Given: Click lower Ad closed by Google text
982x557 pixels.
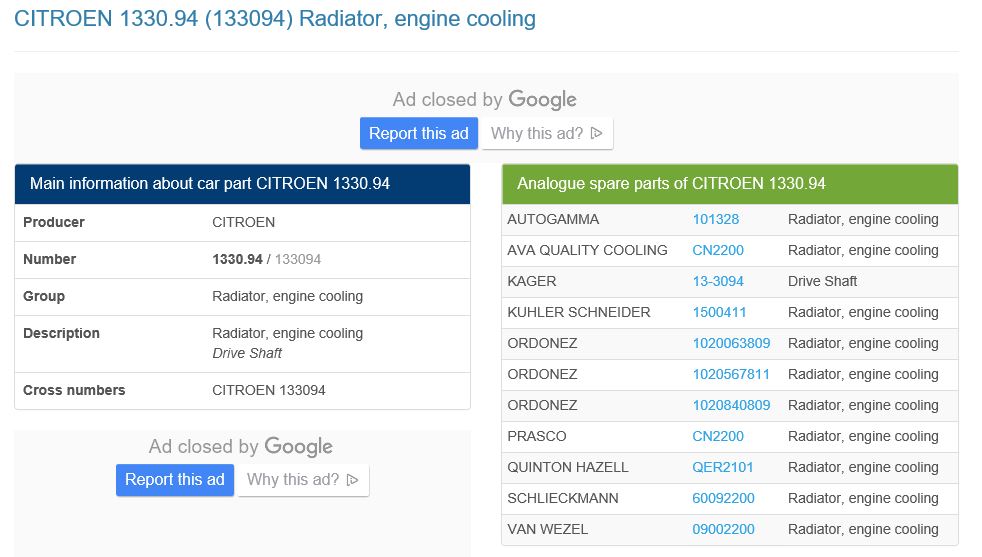Looking at the screenshot, I should (x=240, y=447).
